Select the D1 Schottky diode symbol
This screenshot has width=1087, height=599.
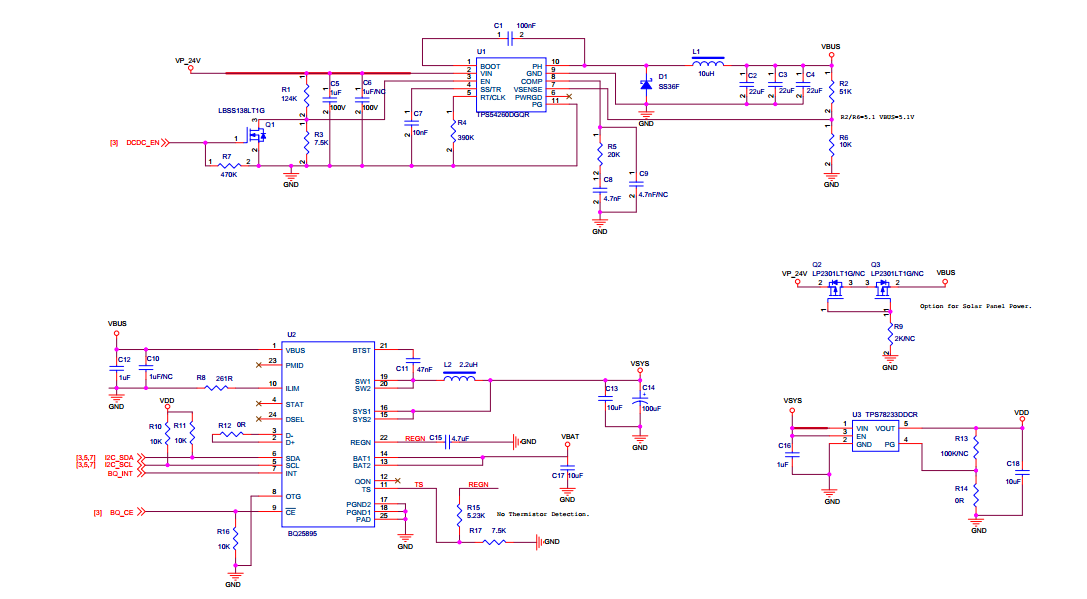(646, 85)
